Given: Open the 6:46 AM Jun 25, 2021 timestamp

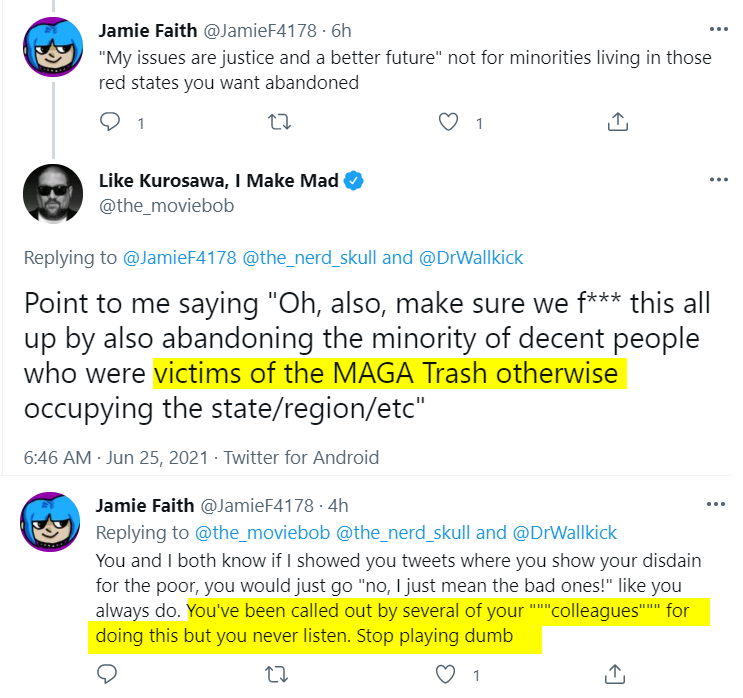Looking at the screenshot, I should click(116, 458).
